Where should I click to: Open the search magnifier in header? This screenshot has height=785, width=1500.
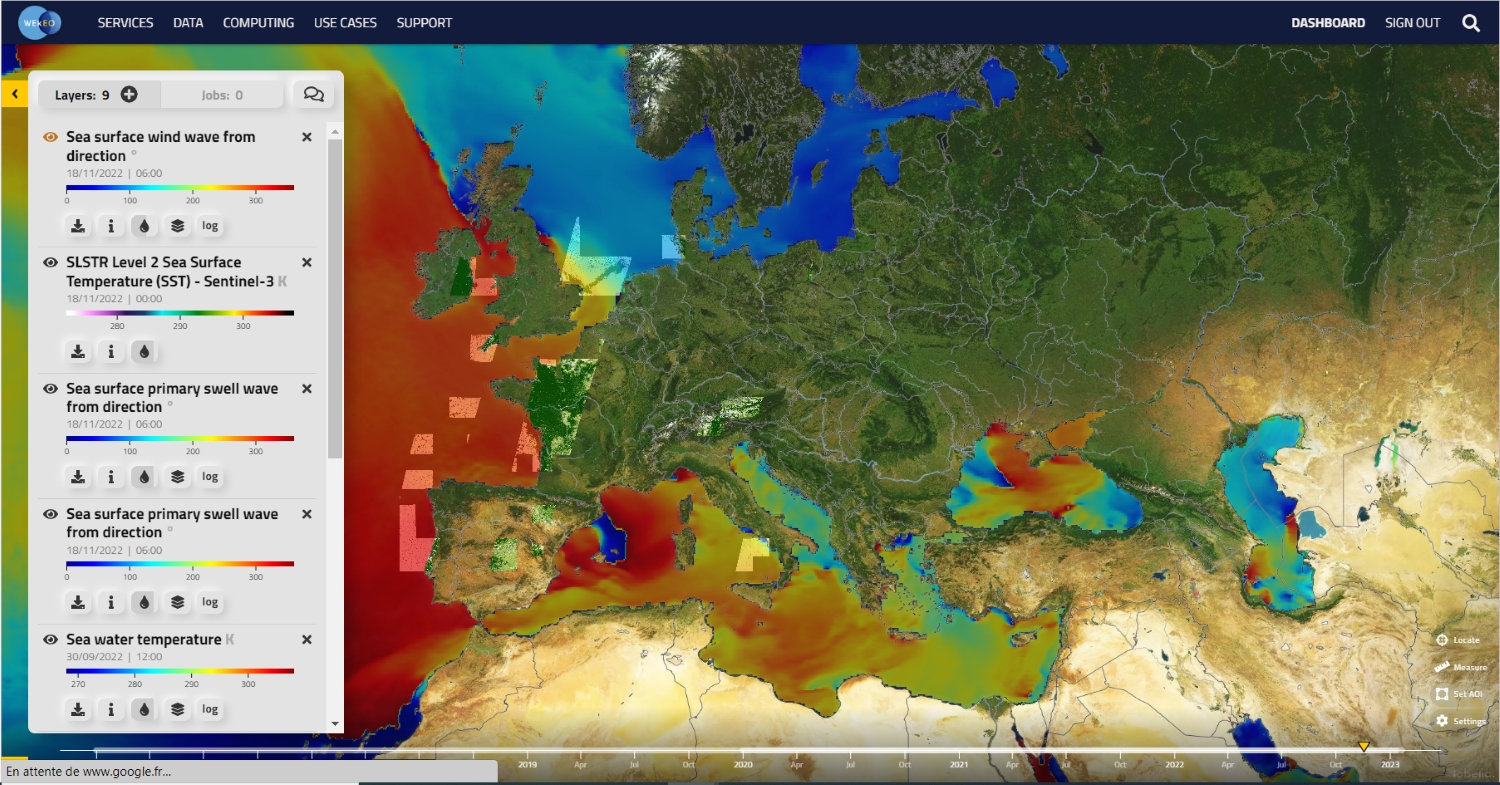tap(1471, 23)
